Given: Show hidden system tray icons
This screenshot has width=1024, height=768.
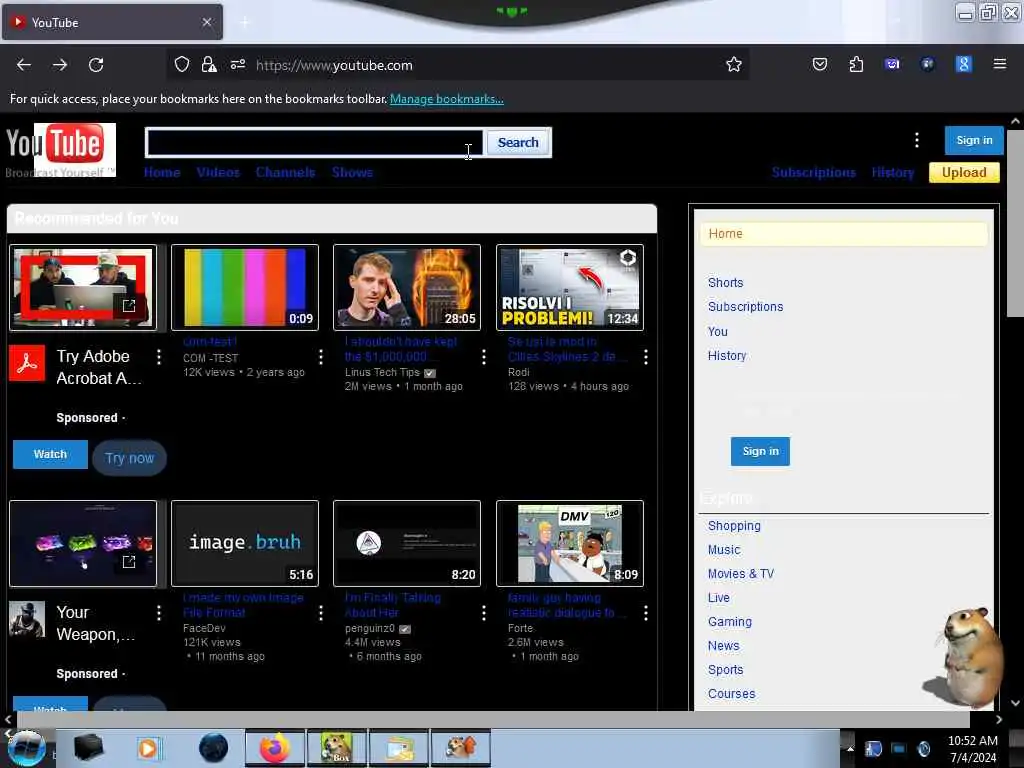Looking at the screenshot, I should point(850,749).
